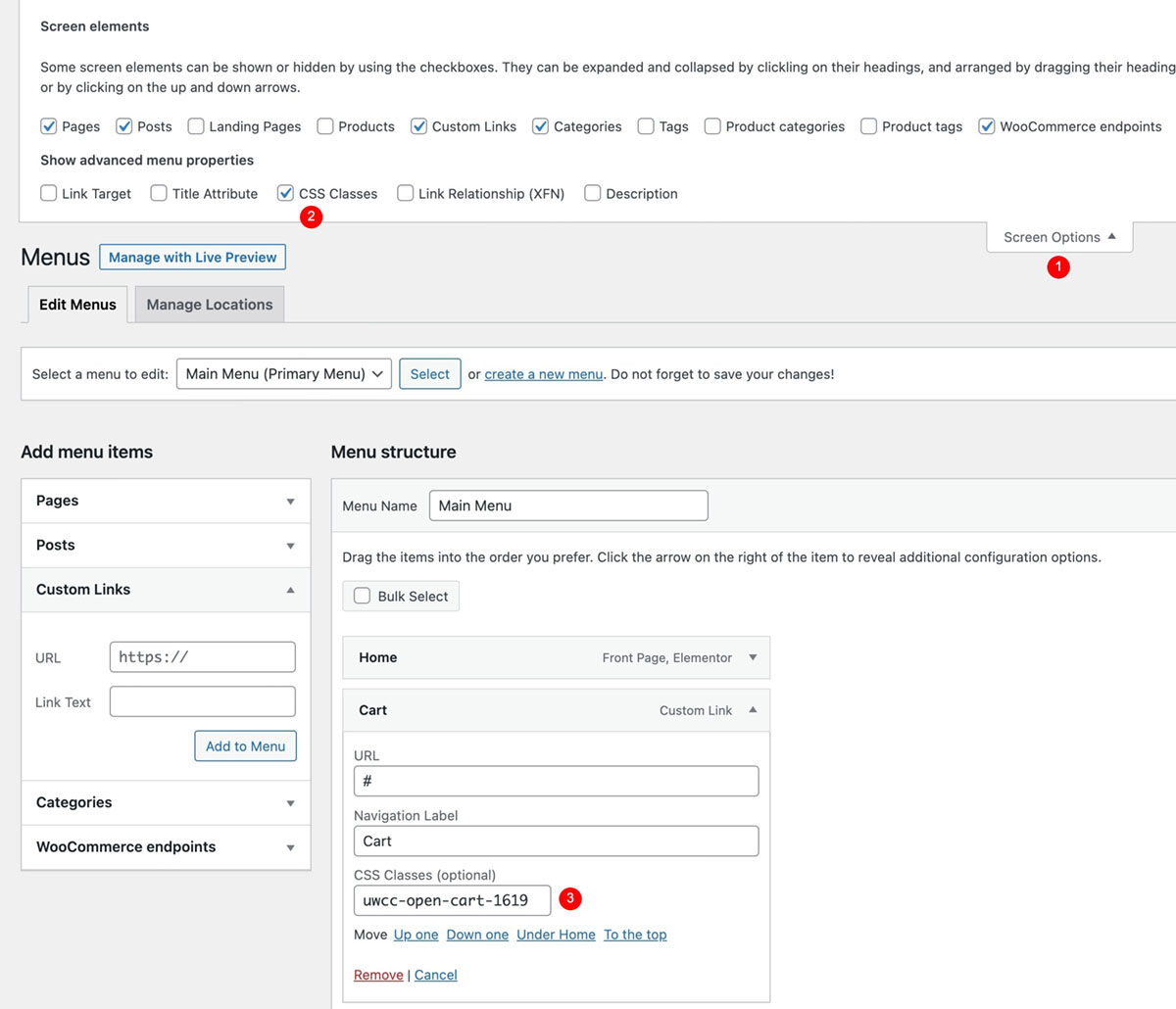This screenshot has width=1176, height=1009.
Task: Expand the Pages menu items section
Action: coord(290,502)
